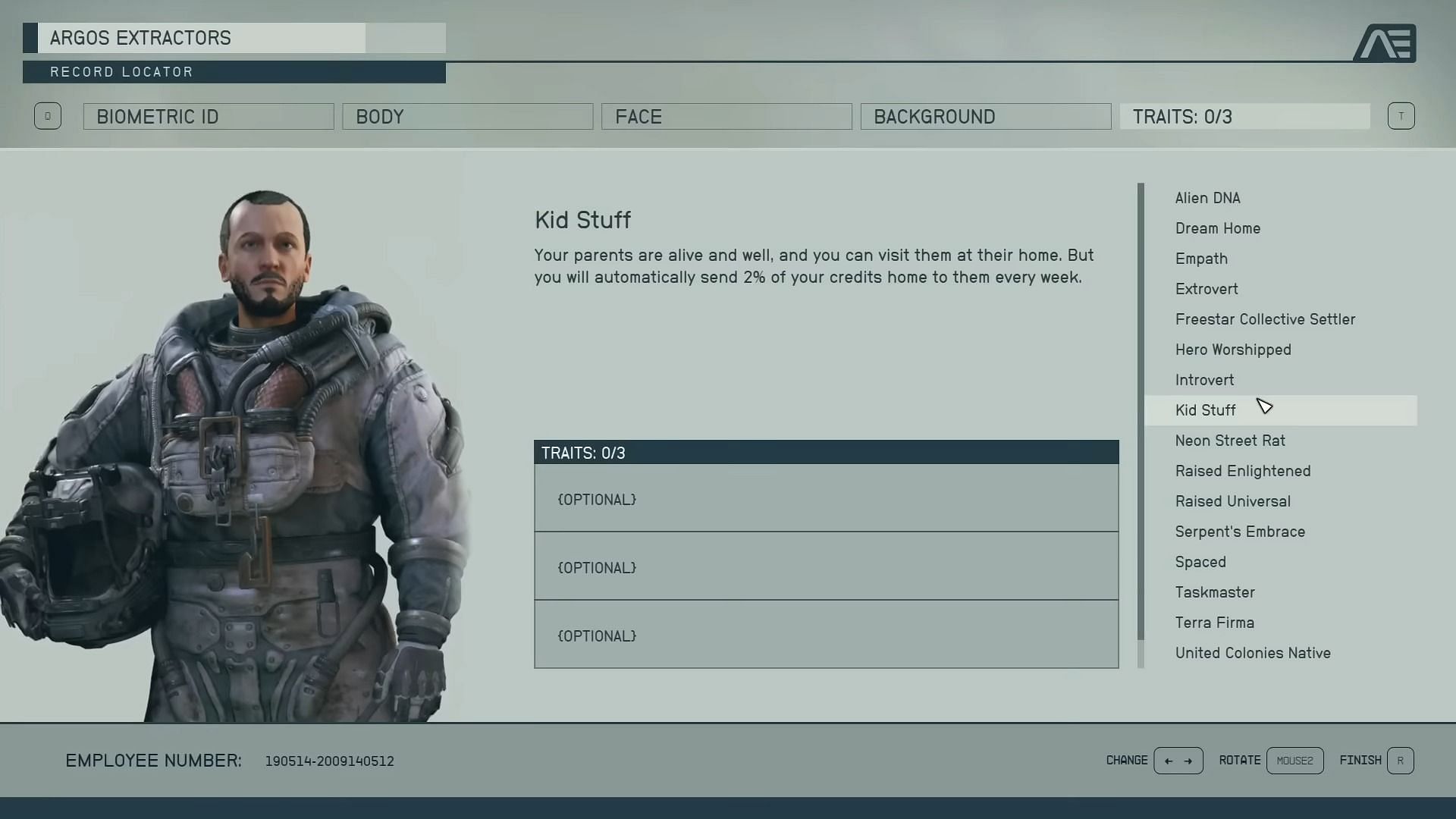The width and height of the screenshot is (1456, 819).
Task: Click the TRAITS panel icon top-right
Action: (1399, 116)
